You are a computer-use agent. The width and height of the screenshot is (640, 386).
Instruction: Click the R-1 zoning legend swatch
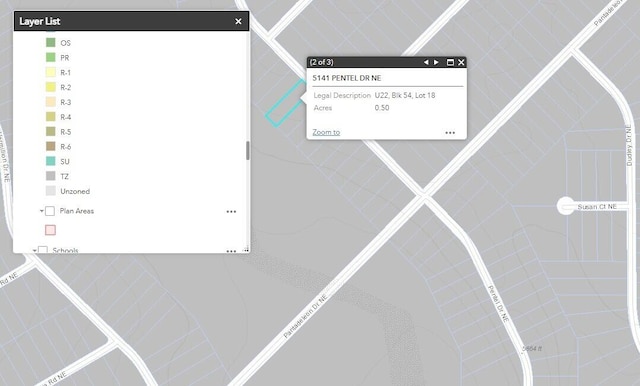(x=51, y=72)
